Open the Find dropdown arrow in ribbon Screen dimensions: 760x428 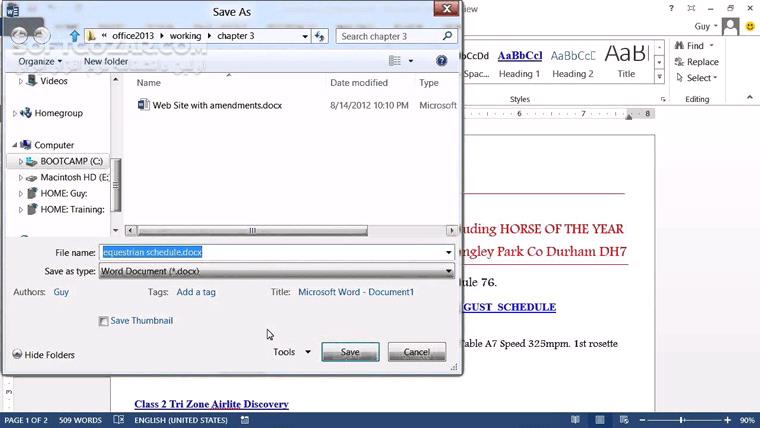(712, 46)
